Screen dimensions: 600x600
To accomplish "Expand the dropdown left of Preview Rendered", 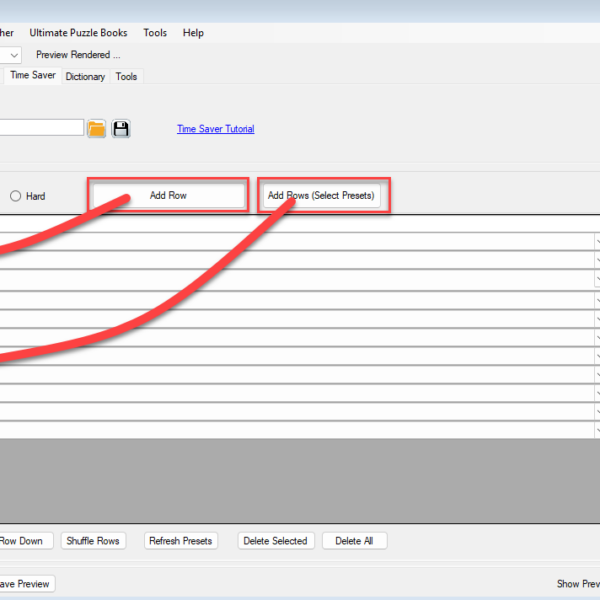I will coord(12,55).
